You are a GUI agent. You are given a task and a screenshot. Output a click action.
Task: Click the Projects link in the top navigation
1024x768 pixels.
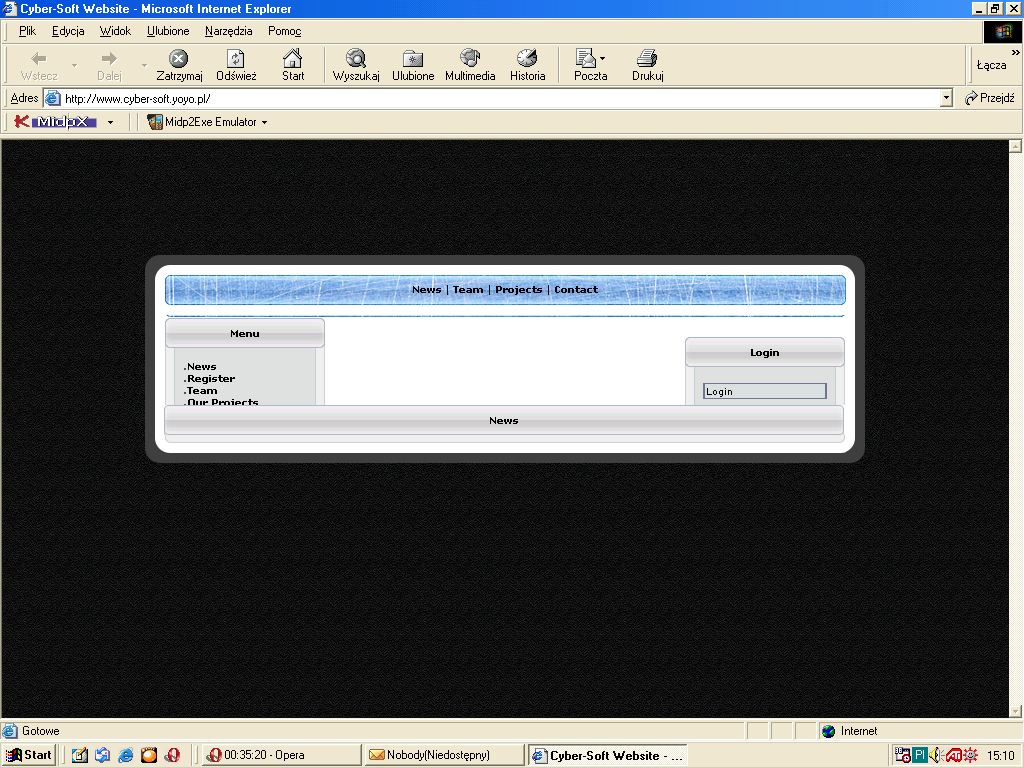[x=518, y=290]
